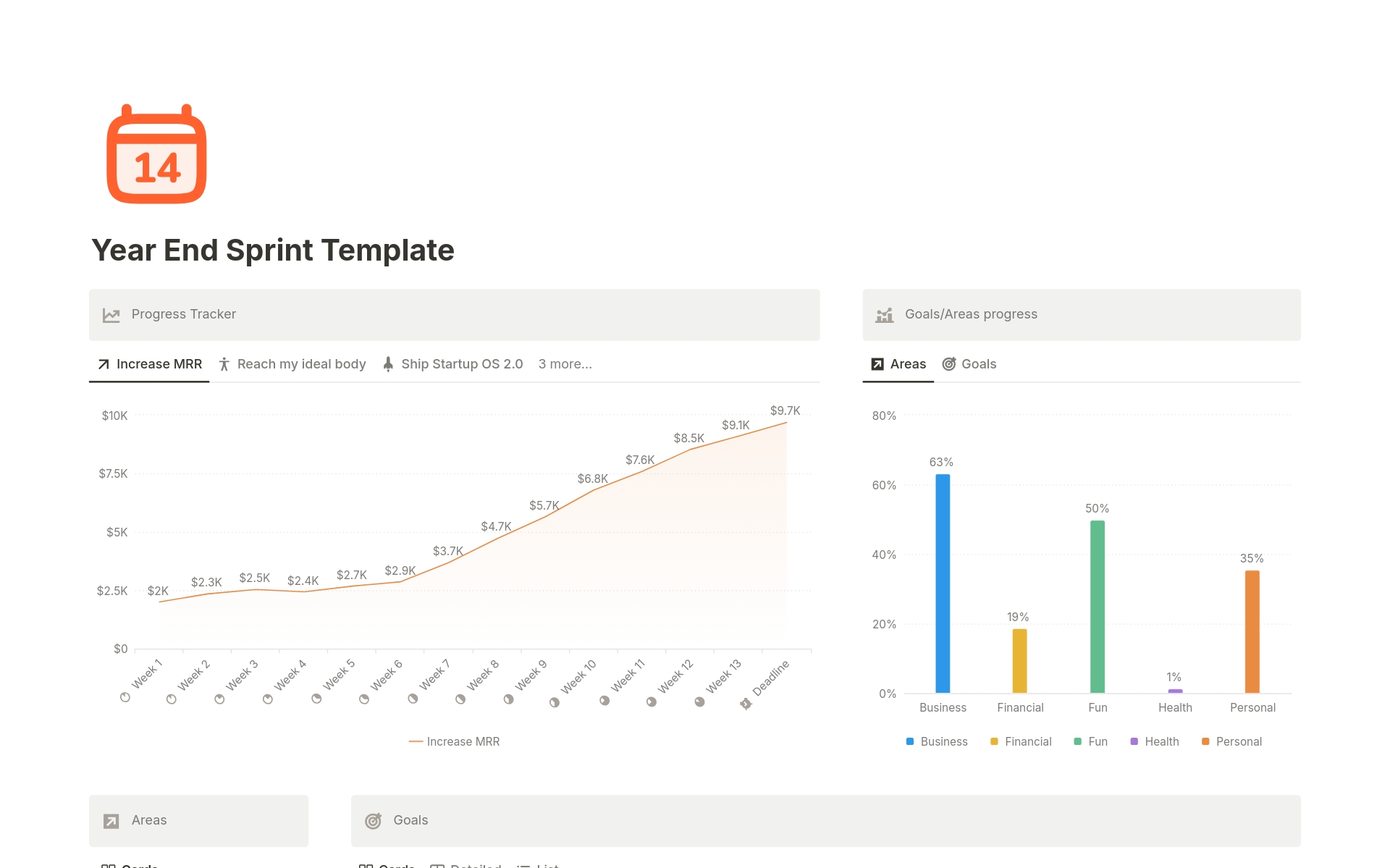This screenshot has height=868, width=1390.
Task: Click the orange Personal color swatch in the legend
Action: (1205, 741)
